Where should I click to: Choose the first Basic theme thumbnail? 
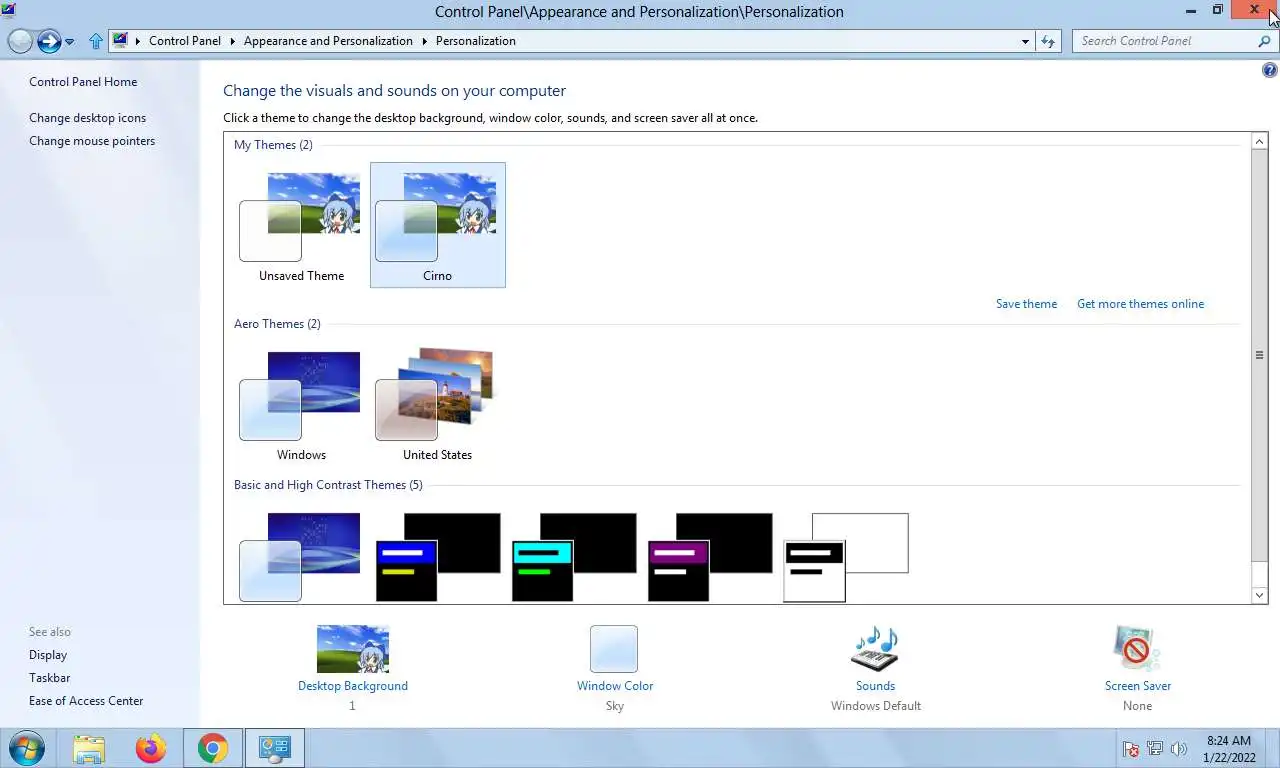pos(300,557)
